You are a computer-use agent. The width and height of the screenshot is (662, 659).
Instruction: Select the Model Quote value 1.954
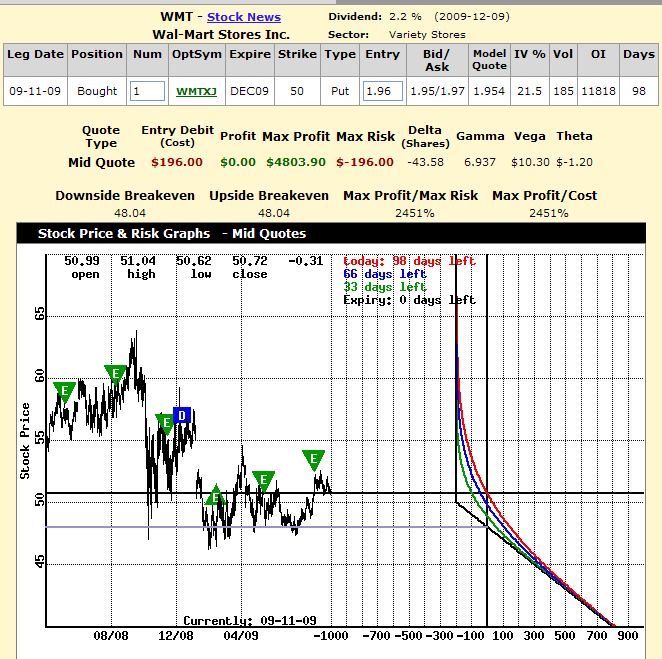coord(489,91)
